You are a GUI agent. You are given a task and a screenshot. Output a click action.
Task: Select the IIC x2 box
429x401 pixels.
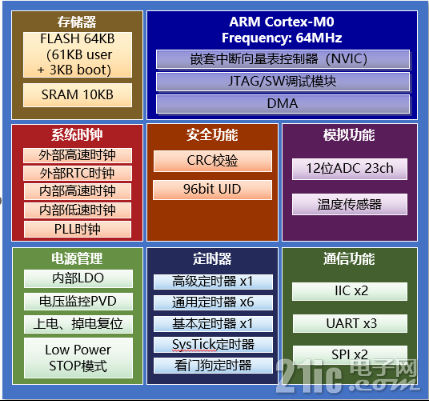[x=350, y=291]
